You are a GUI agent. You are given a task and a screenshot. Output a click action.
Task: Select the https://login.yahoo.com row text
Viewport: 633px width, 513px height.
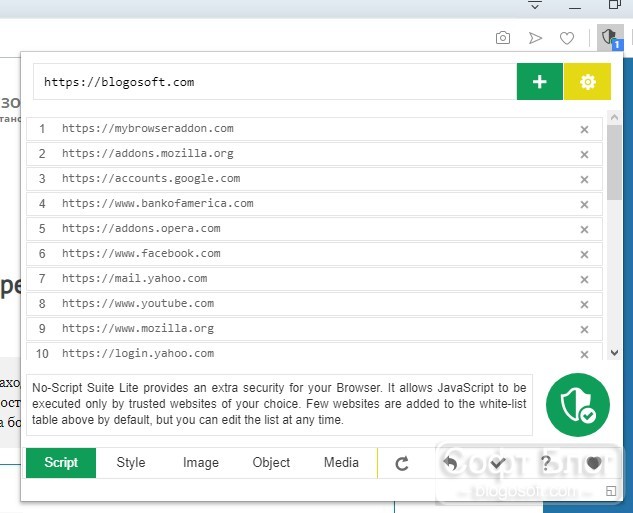[138, 354]
